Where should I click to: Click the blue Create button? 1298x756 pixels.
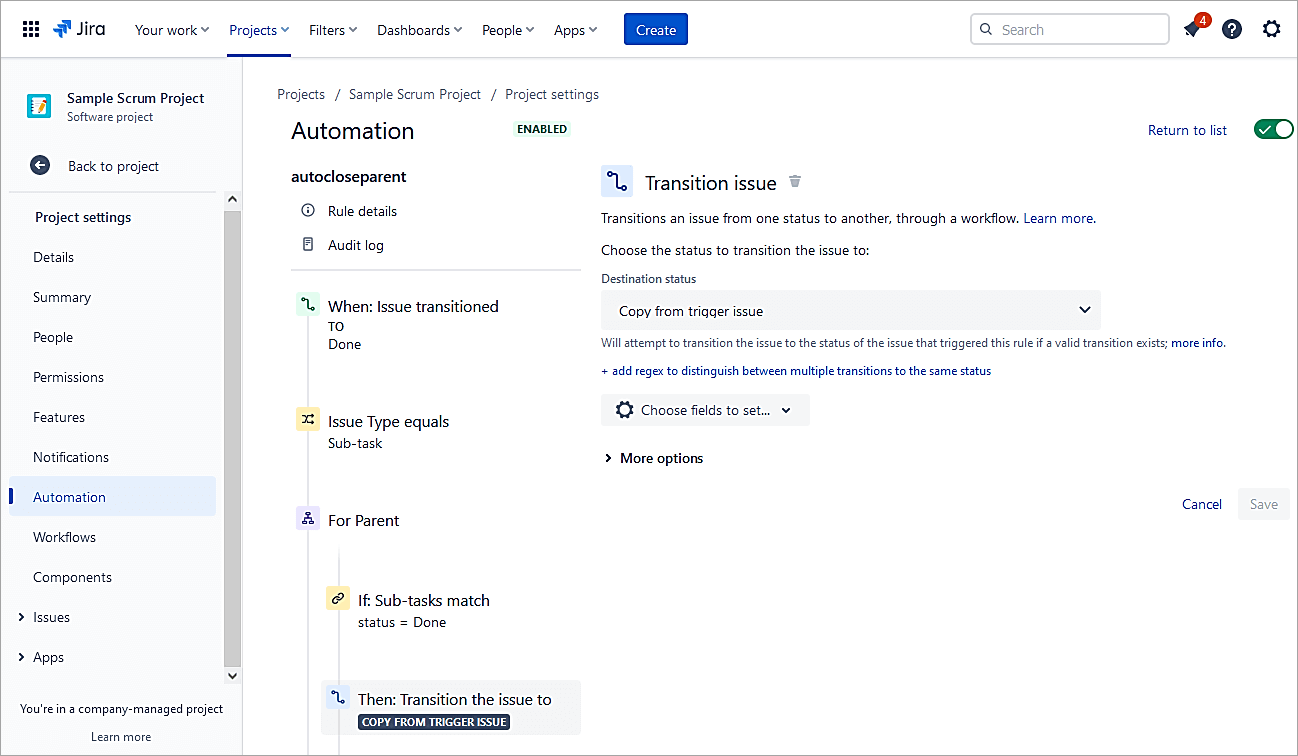[x=655, y=30]
